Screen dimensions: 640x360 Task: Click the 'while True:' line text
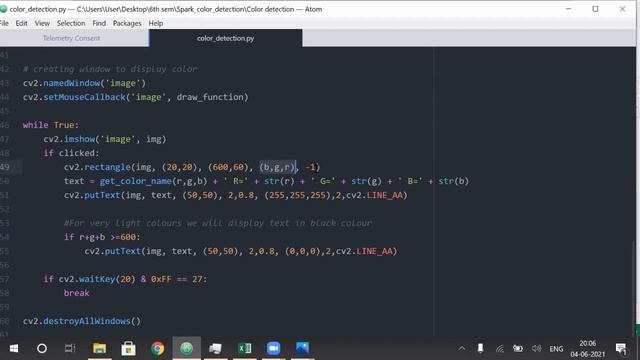(x=51, y=125)
